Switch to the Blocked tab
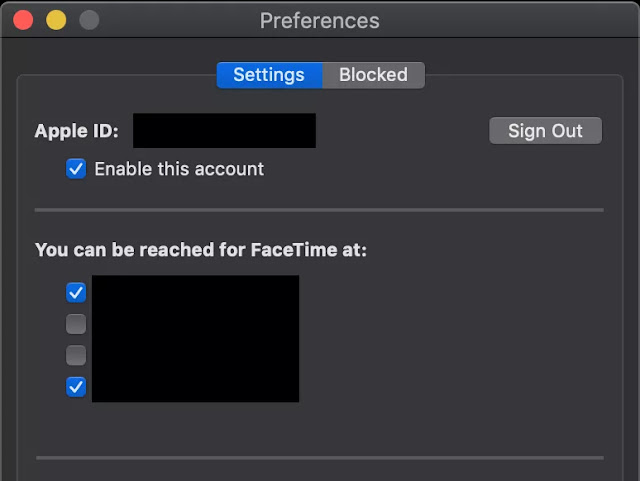The height and width of the screenshot is (481, 640). tap(373, 75)
